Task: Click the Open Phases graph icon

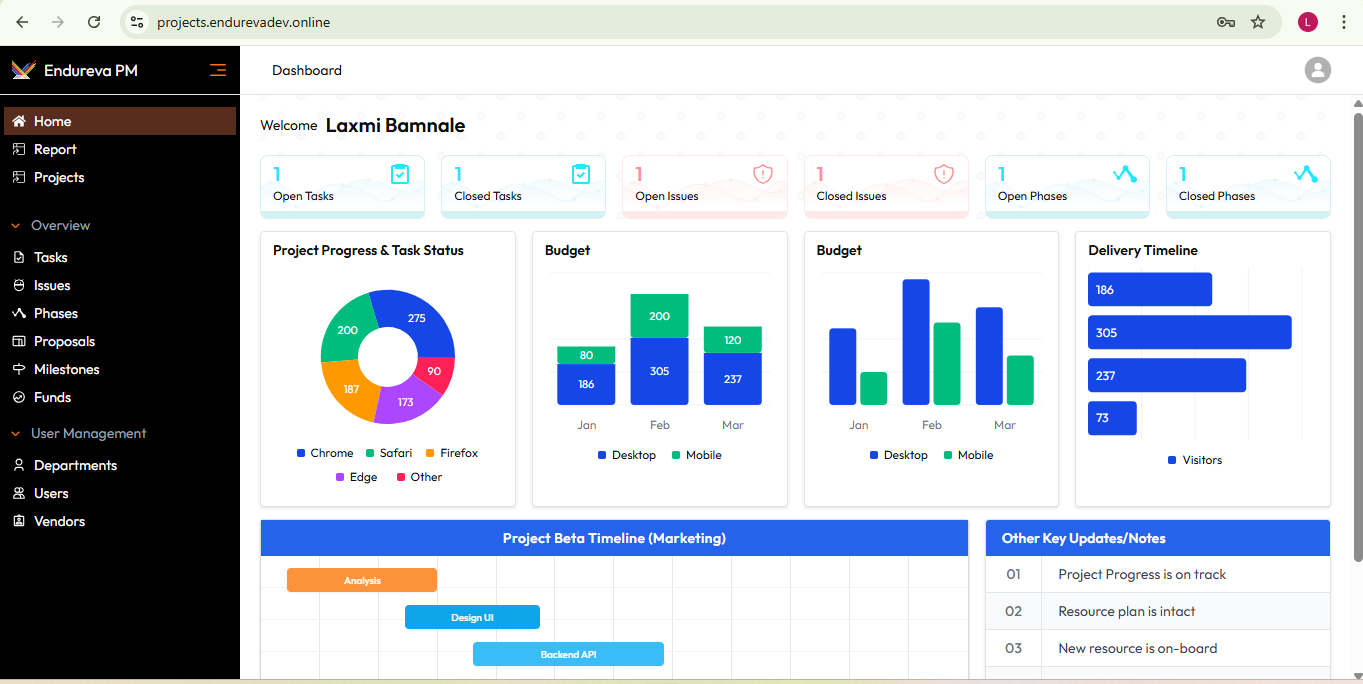Action: click(1125, 174)
